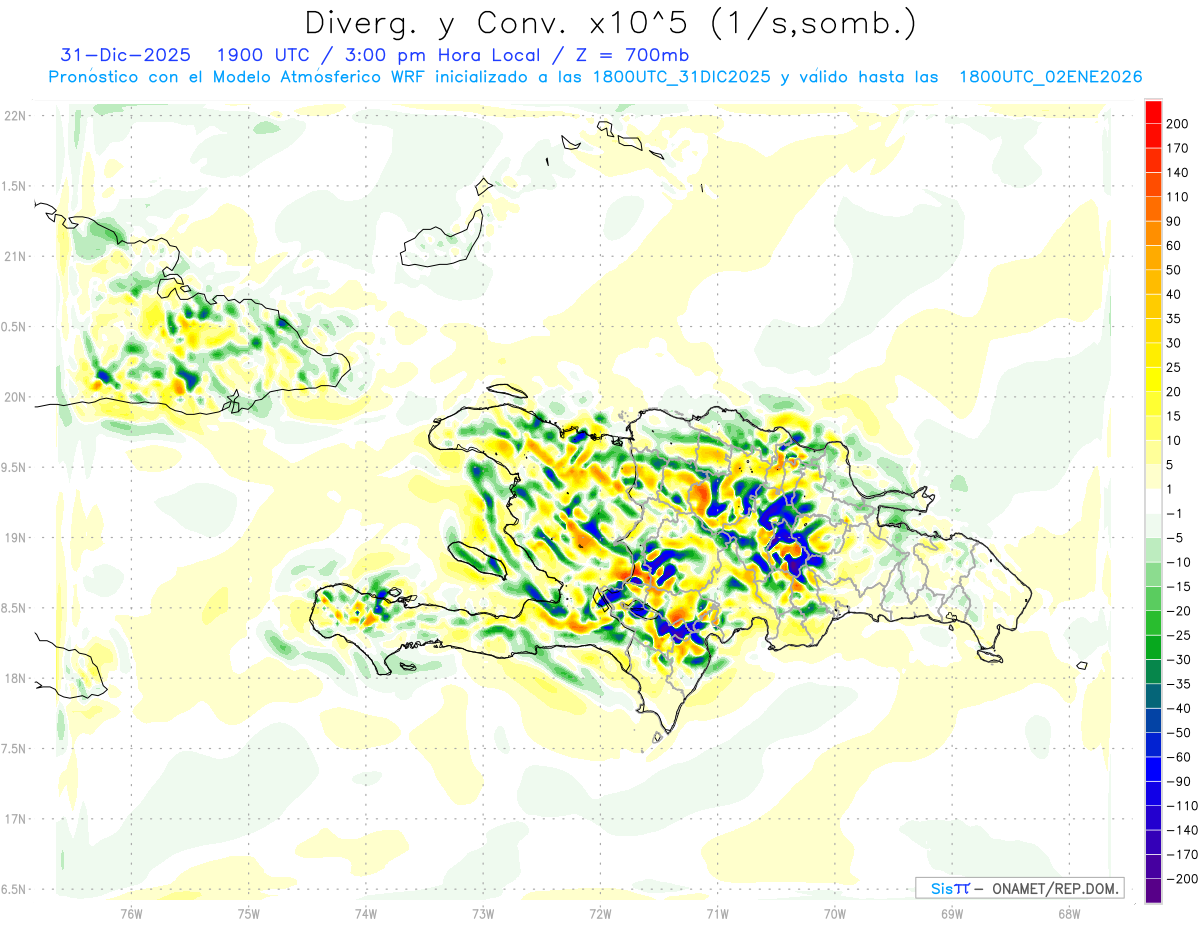The height and width of the screenshot is (927, 1200).
Task: Click the "8.5N" latitude label
Action: (x=14, y=608)
